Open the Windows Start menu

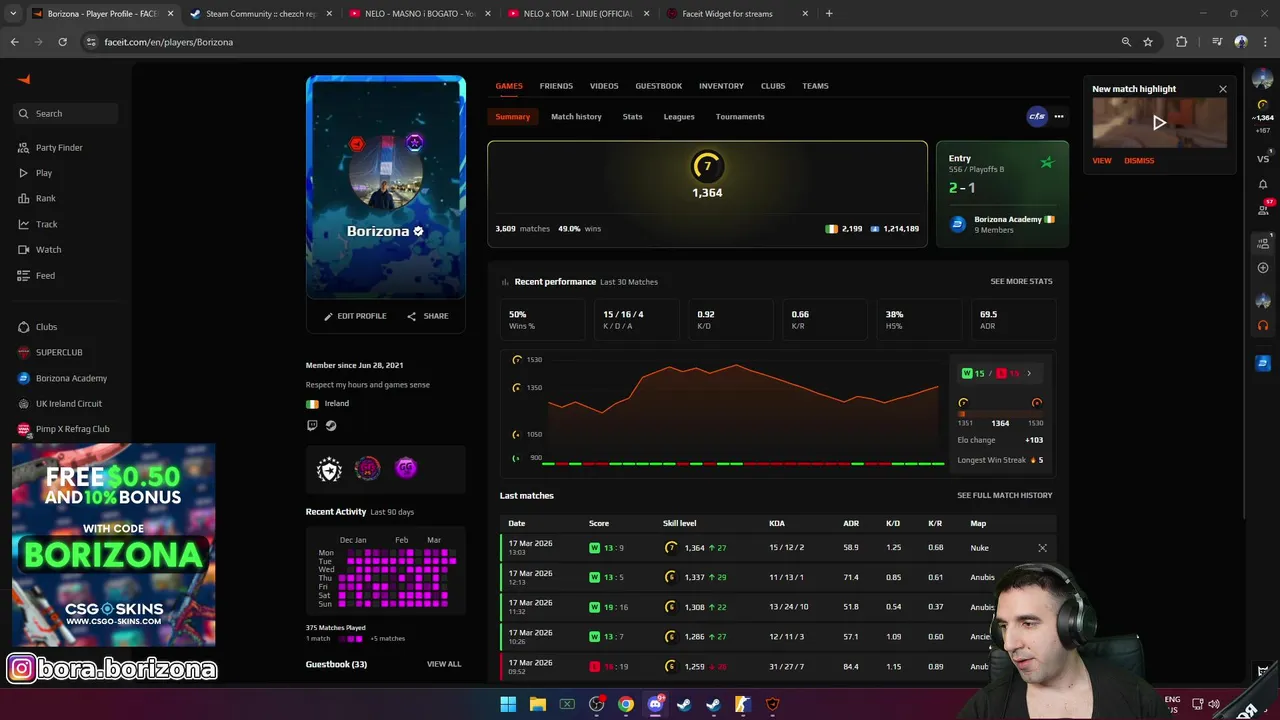pyautogui.click(x=508, y=704)
